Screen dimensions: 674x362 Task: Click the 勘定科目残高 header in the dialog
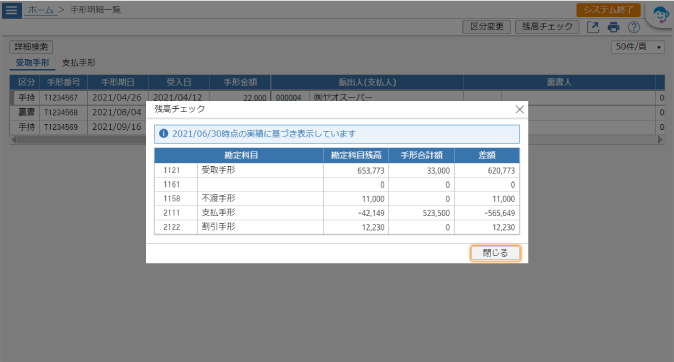point(356,155)
